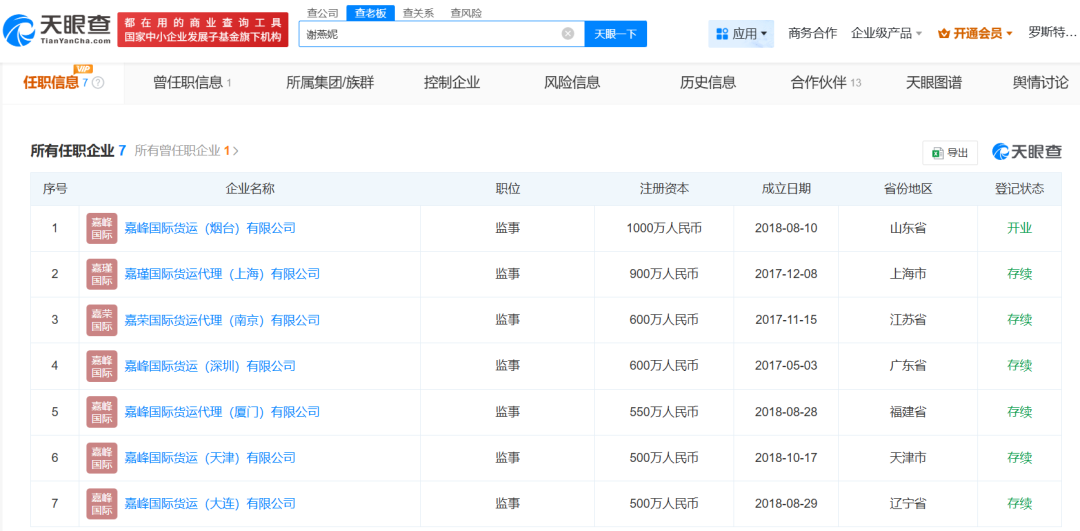Open the 风险信息 tab

(572, 83)
